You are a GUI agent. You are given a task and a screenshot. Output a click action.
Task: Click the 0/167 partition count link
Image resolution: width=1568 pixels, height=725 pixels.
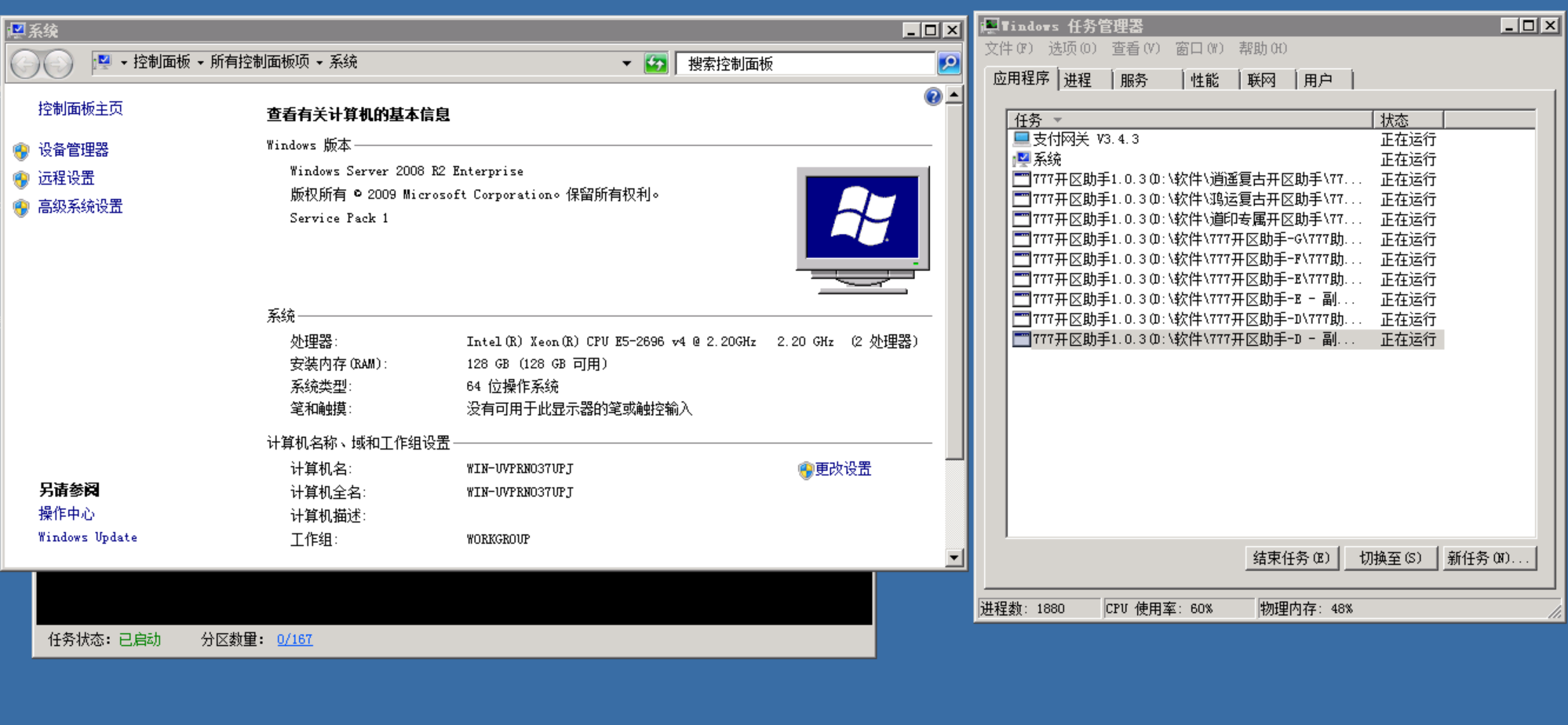294,639
